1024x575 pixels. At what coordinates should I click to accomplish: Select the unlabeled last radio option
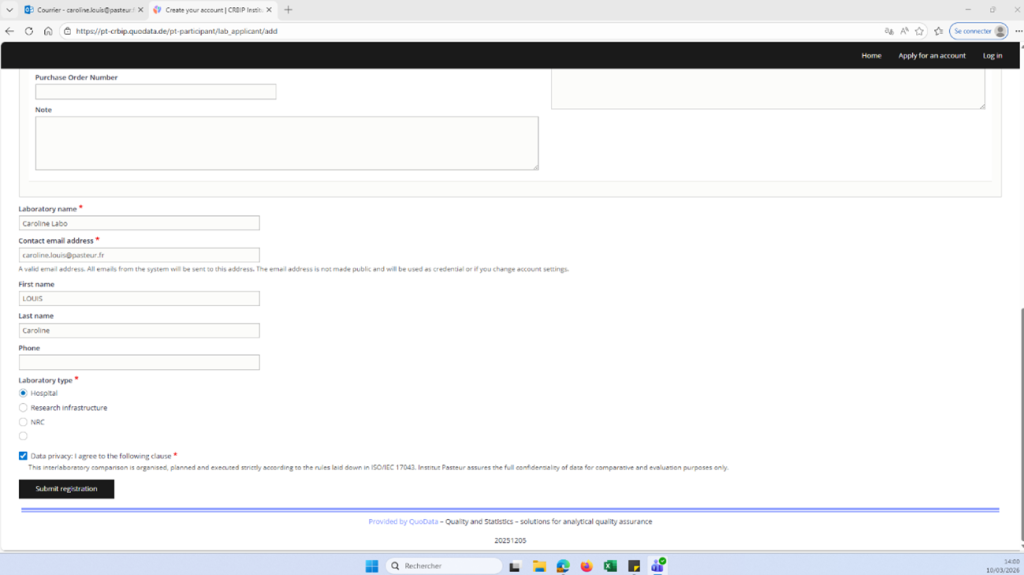click(x=23, y=436)
